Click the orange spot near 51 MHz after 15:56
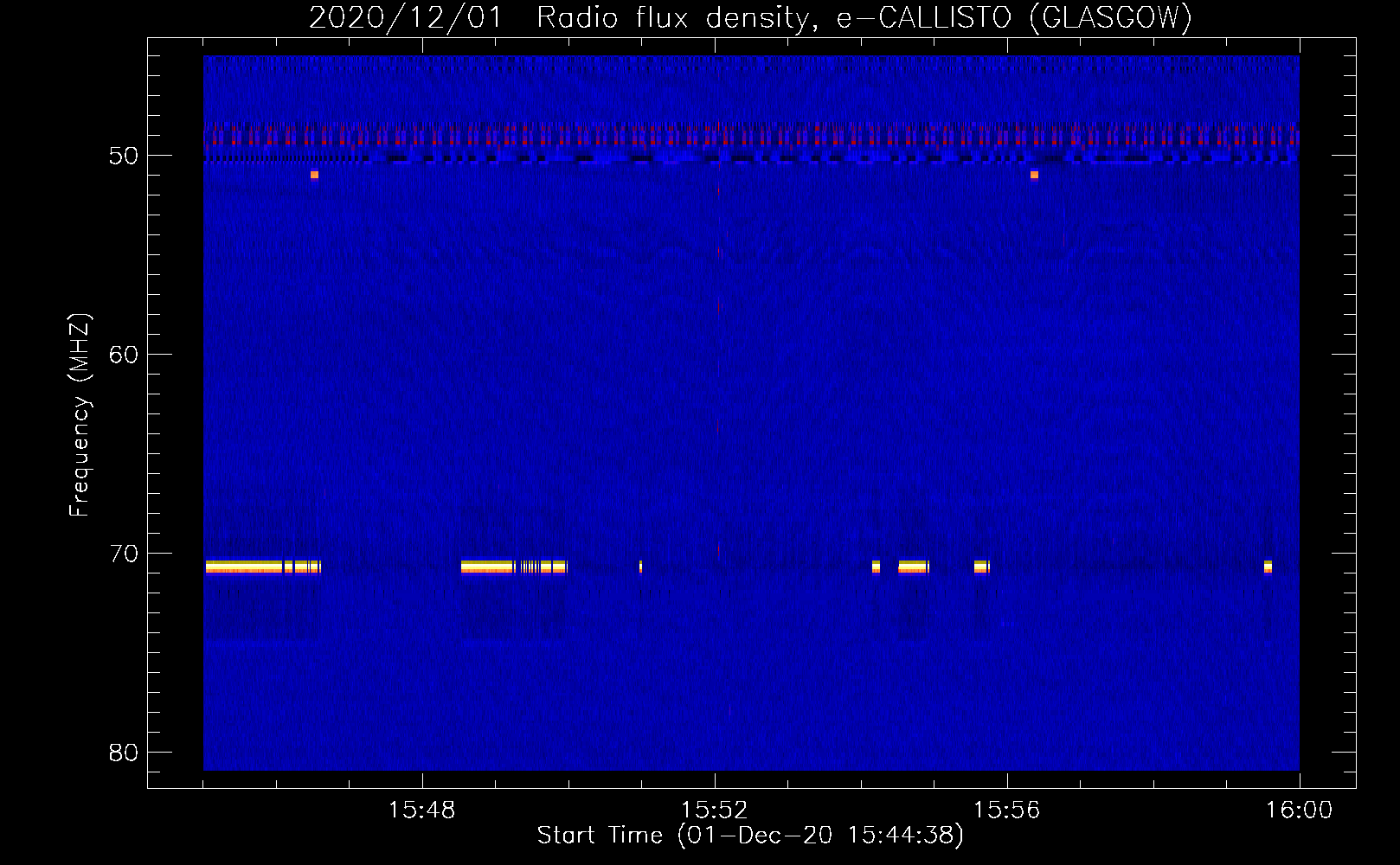Screen dimensions: 1400x865 (1034, 175)
